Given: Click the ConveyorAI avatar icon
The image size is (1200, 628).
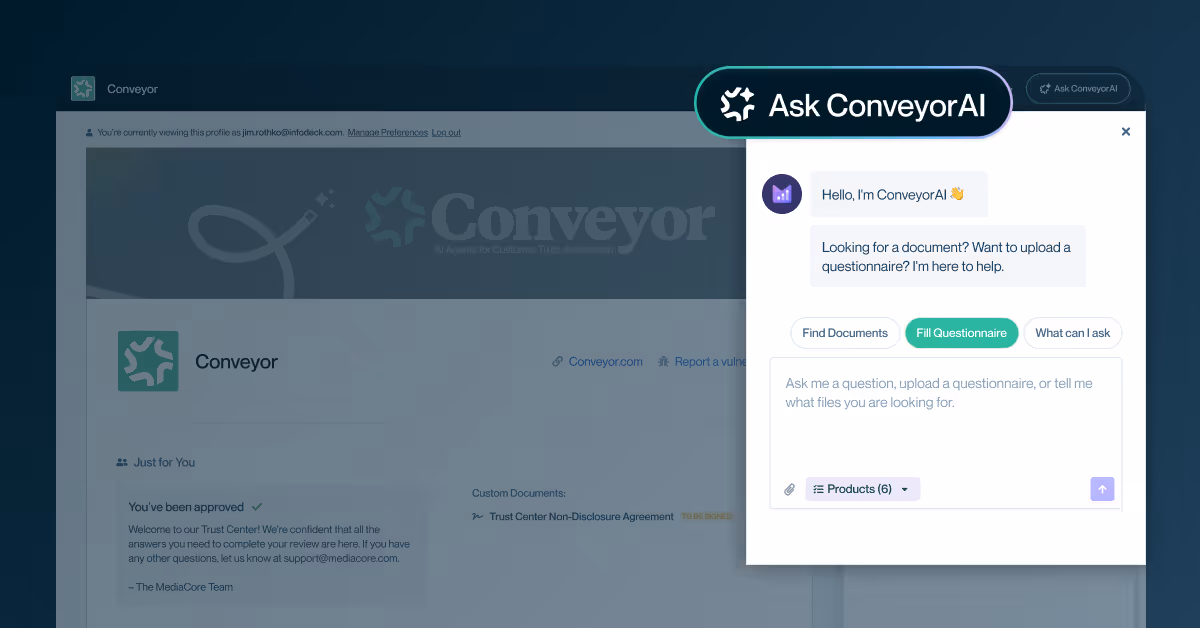Looking at the screenshot, I should click(782, 193).
